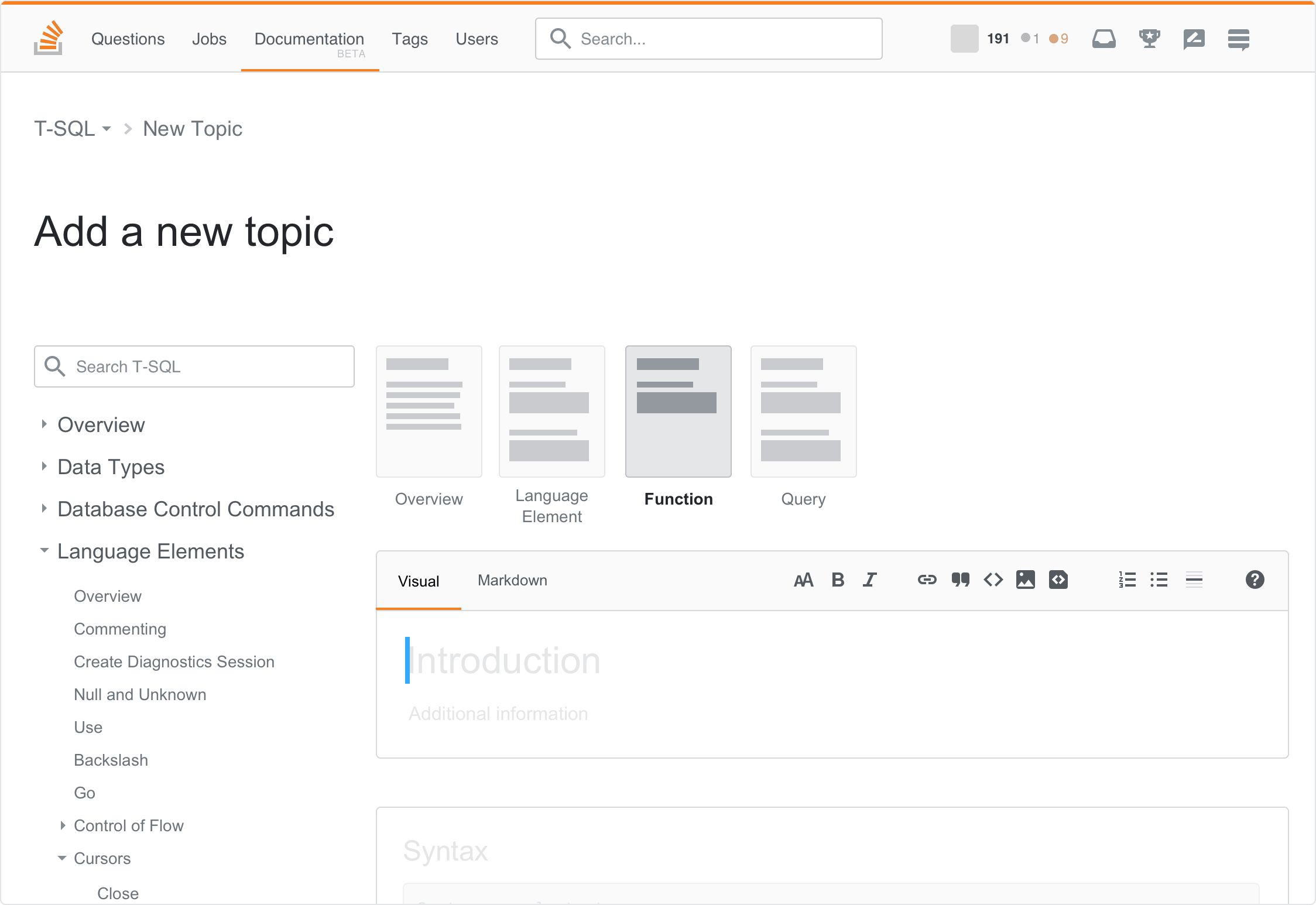
Task: Click the bulleted list icon
Action: pos(1159,580)
